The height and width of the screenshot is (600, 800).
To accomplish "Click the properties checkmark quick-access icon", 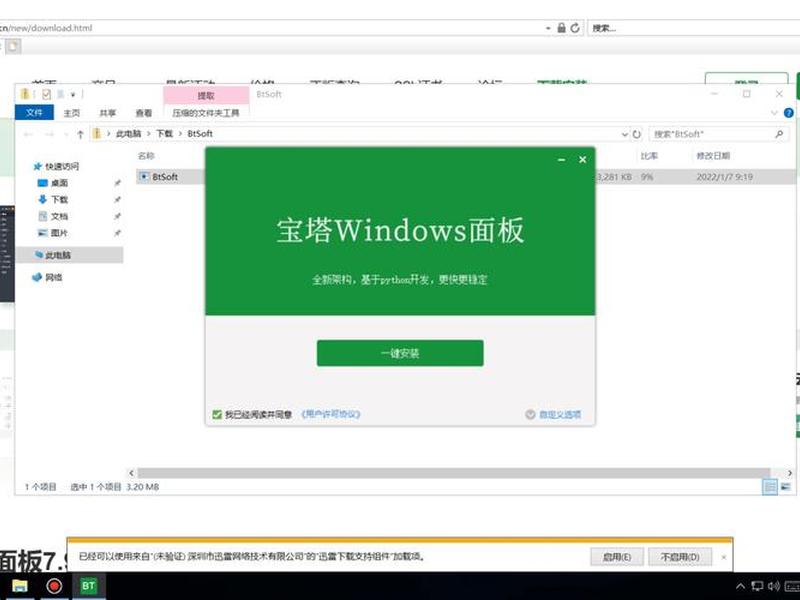I will pos(46,94).
